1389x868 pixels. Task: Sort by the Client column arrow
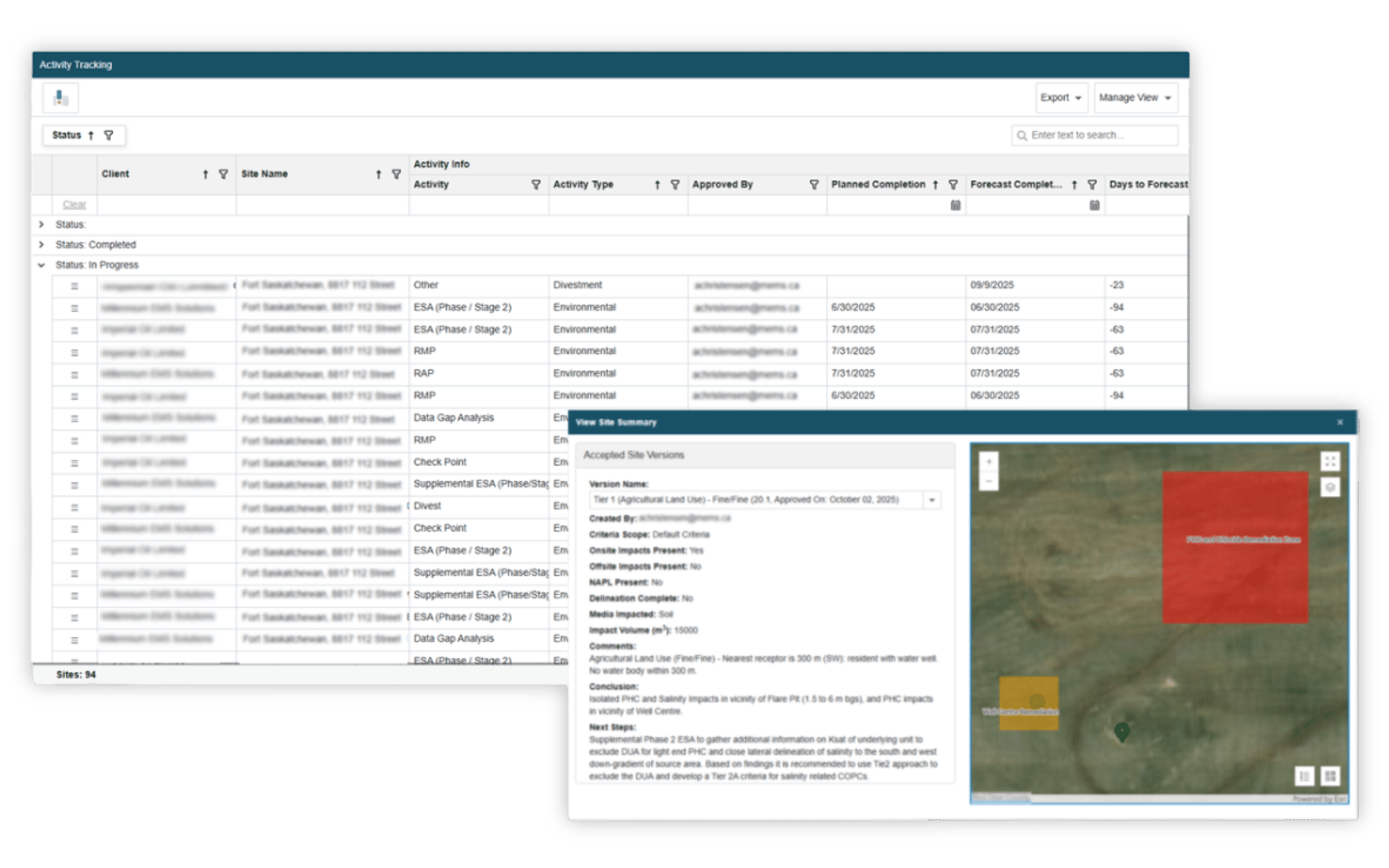206,174
